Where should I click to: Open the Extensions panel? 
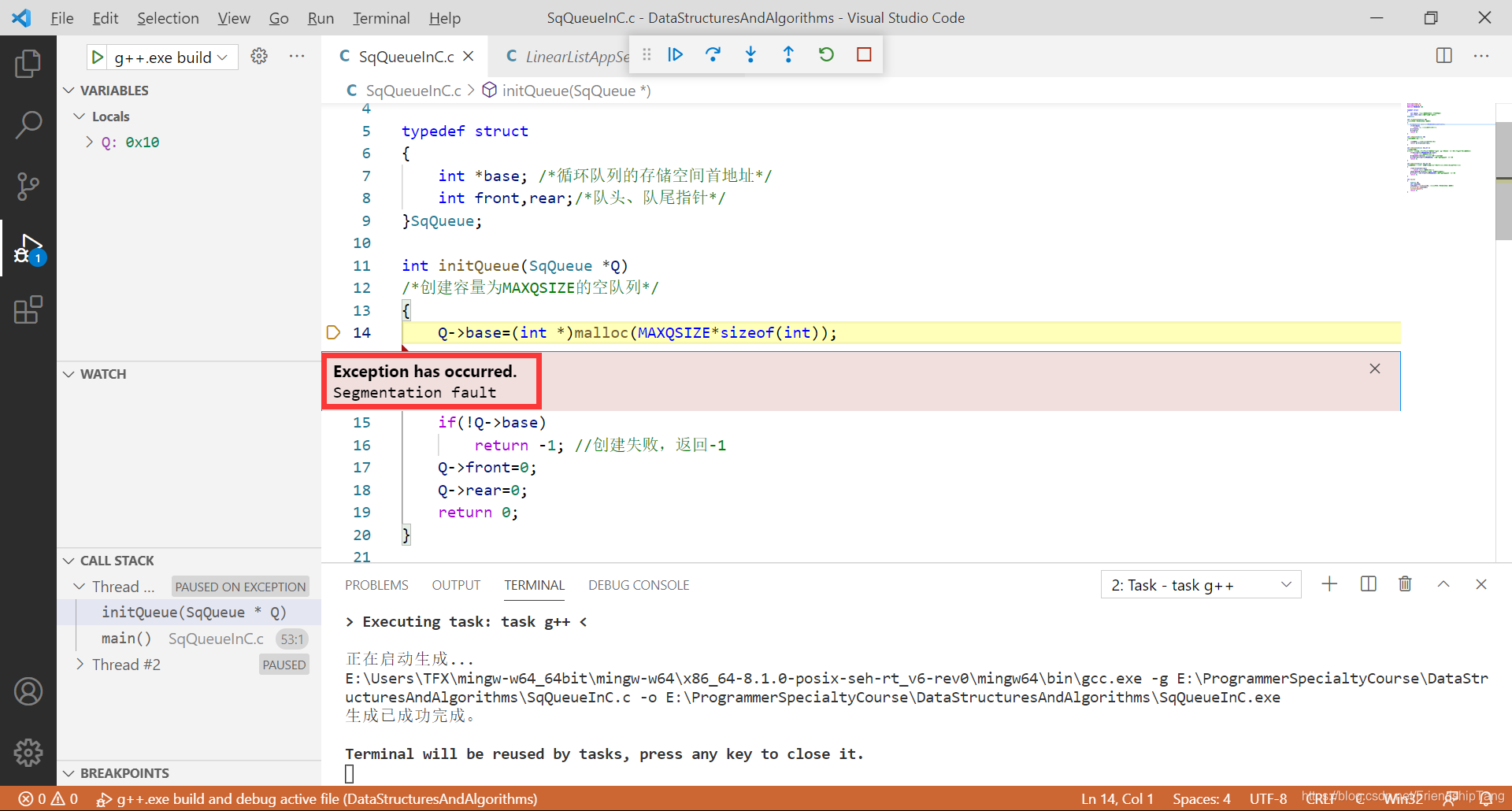(28, 310)
